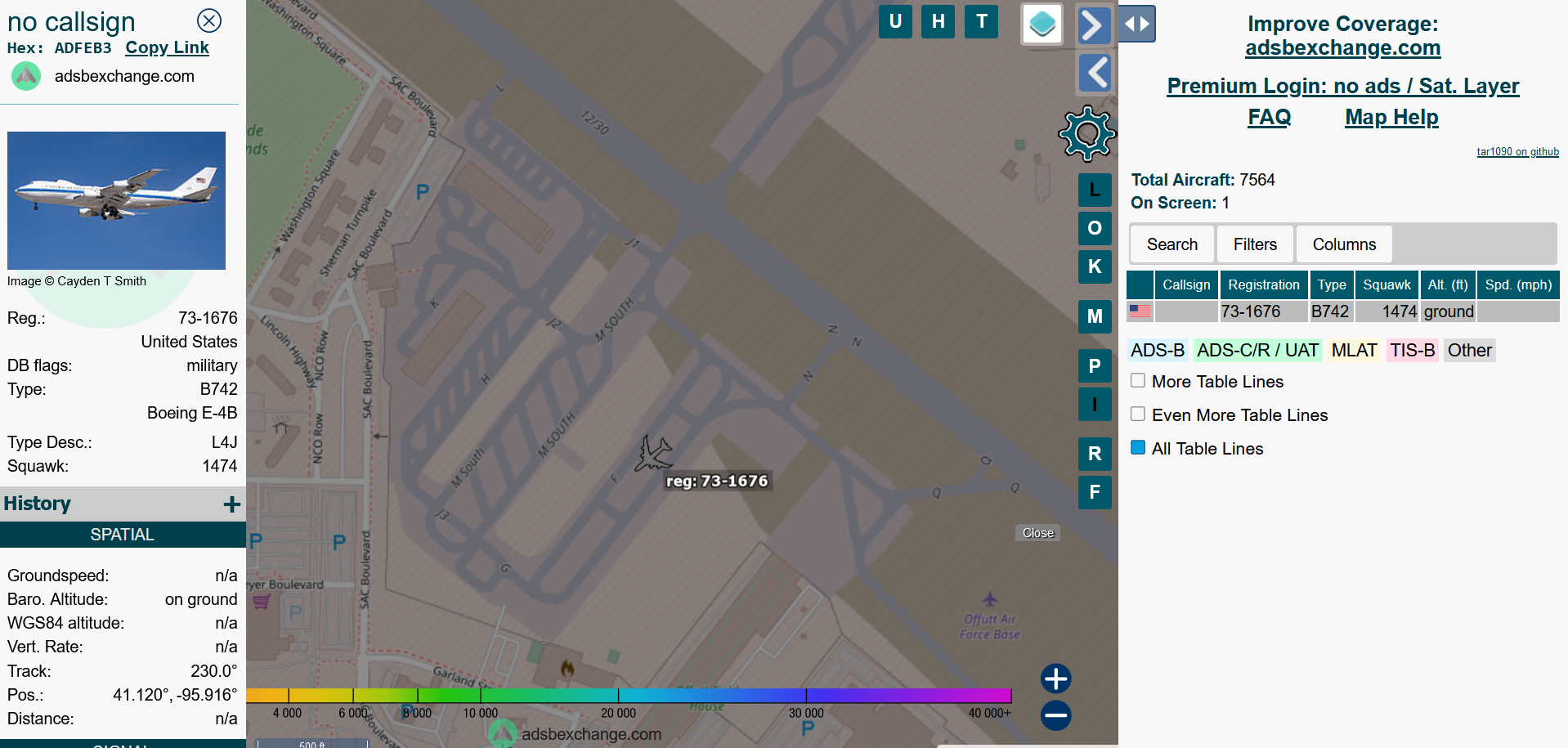Click the ADS-C/R / UAT legend label
Viewport: 1568px width, 748px height.
click(1257, 350)
